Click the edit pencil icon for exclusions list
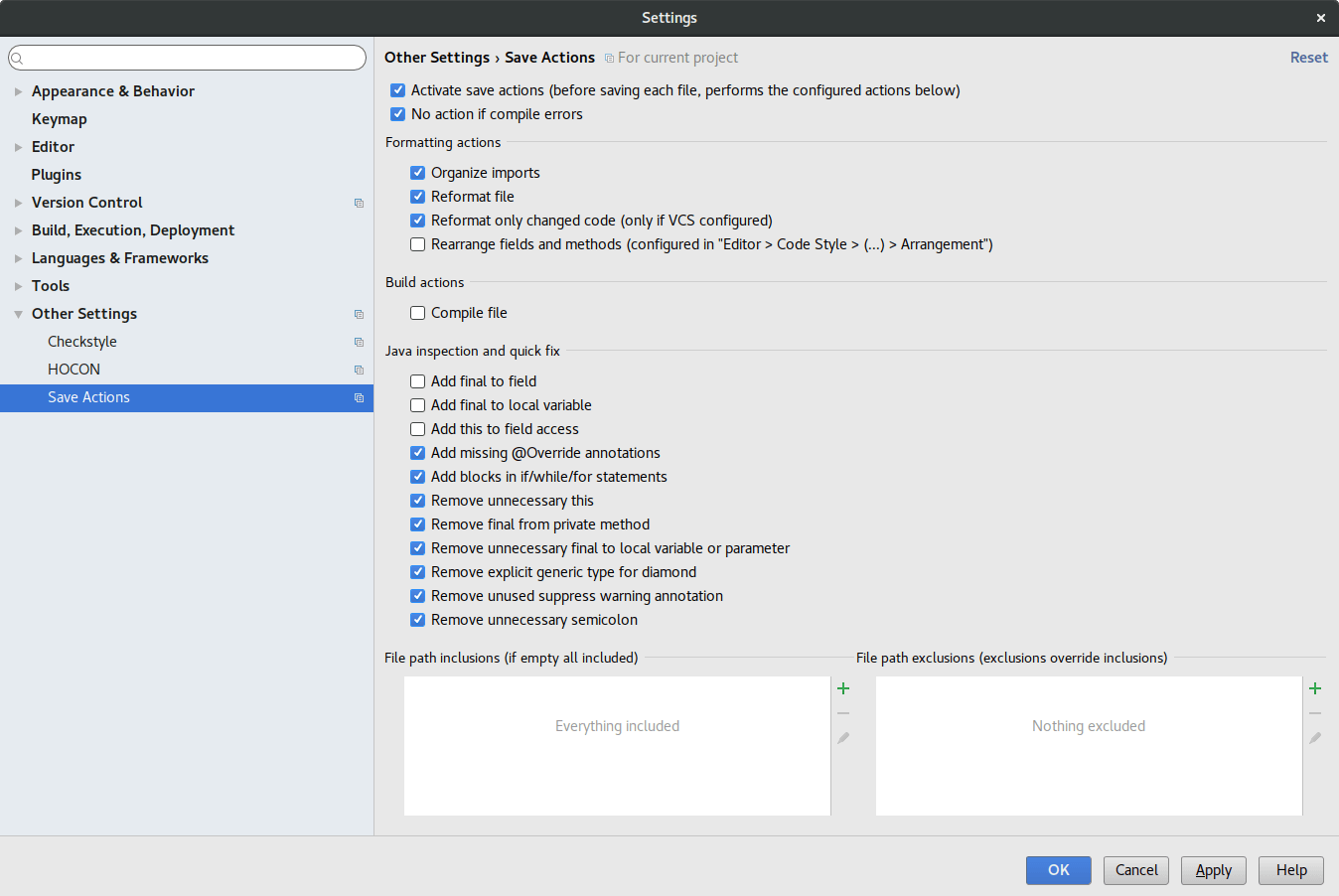This screenshot has height=896, width=1339. (1315, 738)
